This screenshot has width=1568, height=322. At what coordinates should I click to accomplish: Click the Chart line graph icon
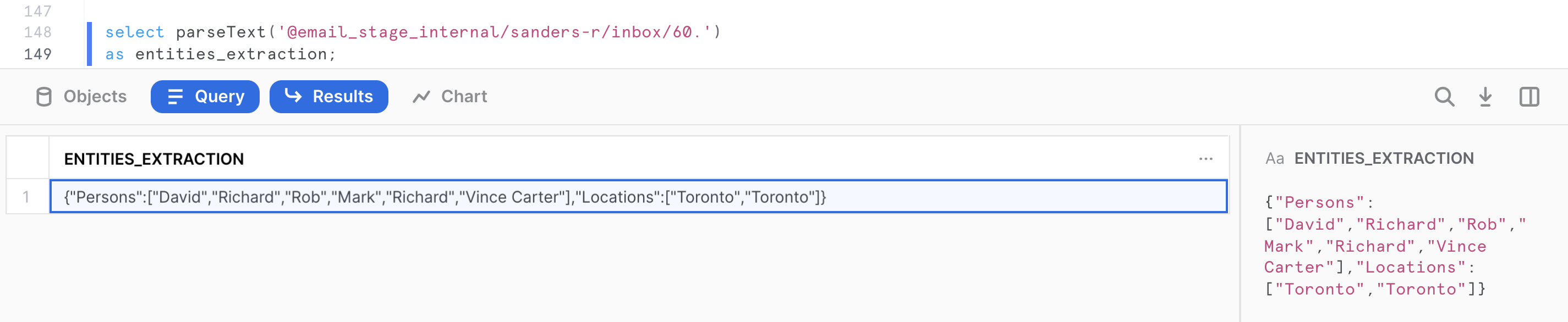[421, 97]
